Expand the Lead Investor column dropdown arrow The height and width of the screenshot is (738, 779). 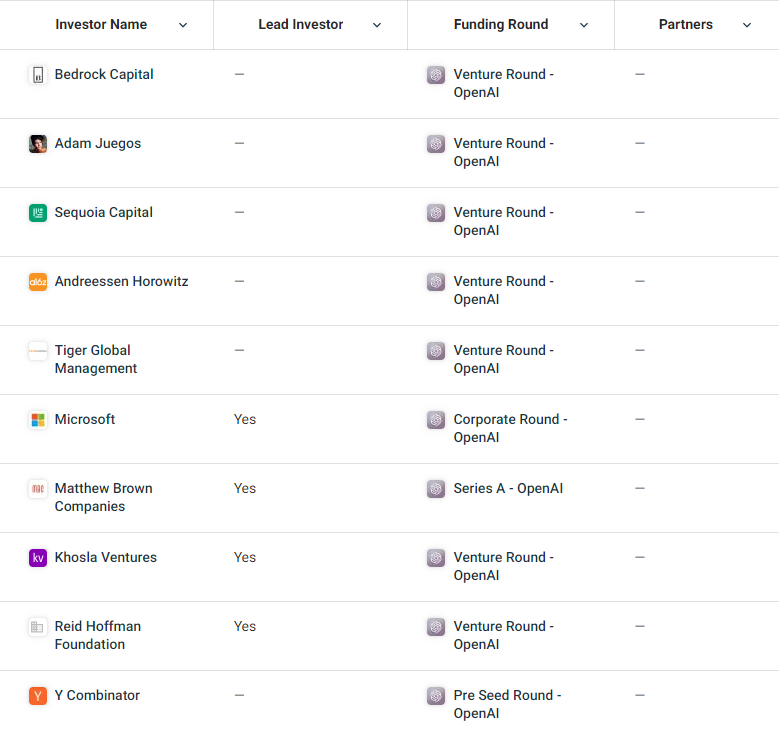377,25
